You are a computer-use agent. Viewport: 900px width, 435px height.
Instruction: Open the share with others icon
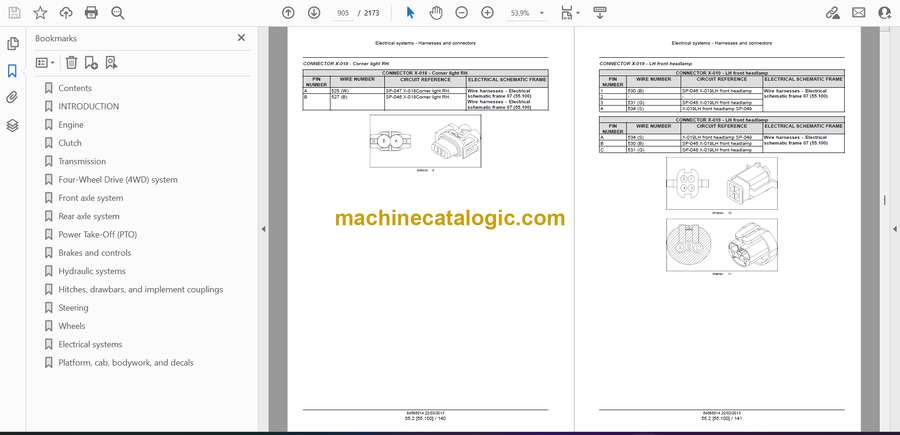pyautogui.click(x=885, y=13)
